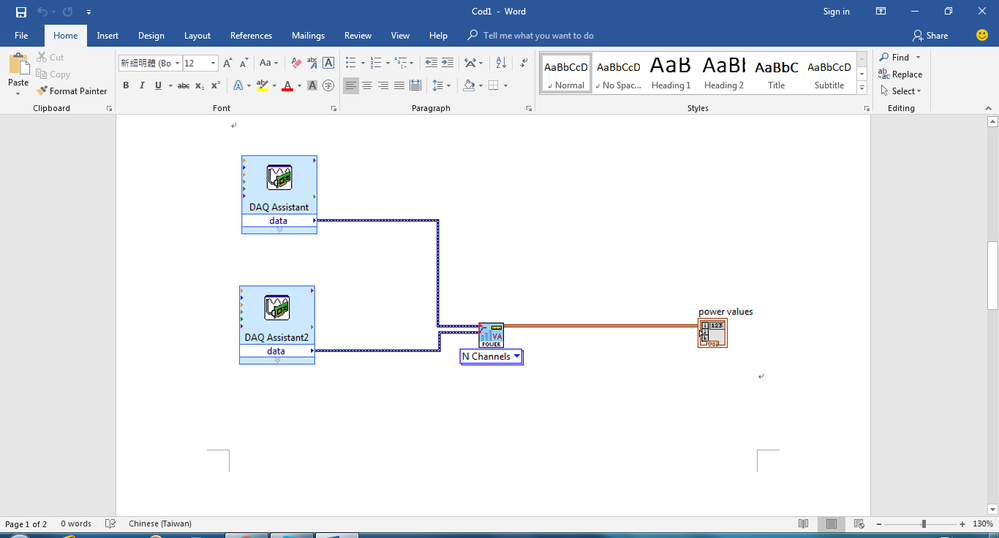Toggle underline formatting
This screenshot has width=999, height=538.
pos(158,85)
